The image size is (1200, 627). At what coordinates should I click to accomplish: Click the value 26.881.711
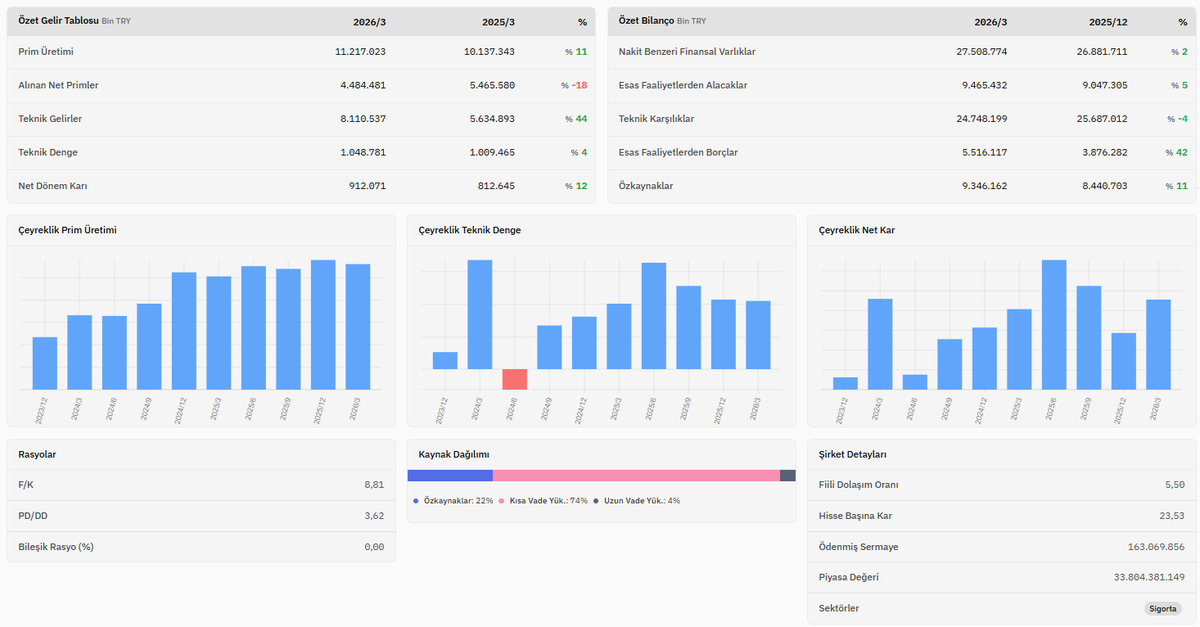(x=1102, y=51)
